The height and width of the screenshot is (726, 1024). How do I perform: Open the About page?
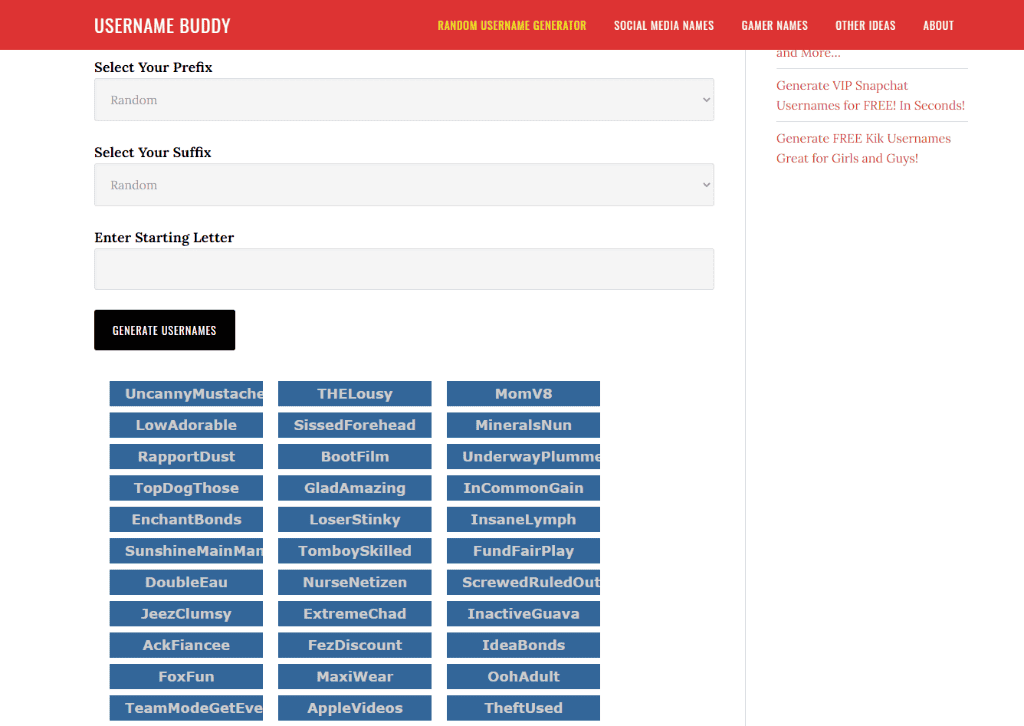click(938, 25)
